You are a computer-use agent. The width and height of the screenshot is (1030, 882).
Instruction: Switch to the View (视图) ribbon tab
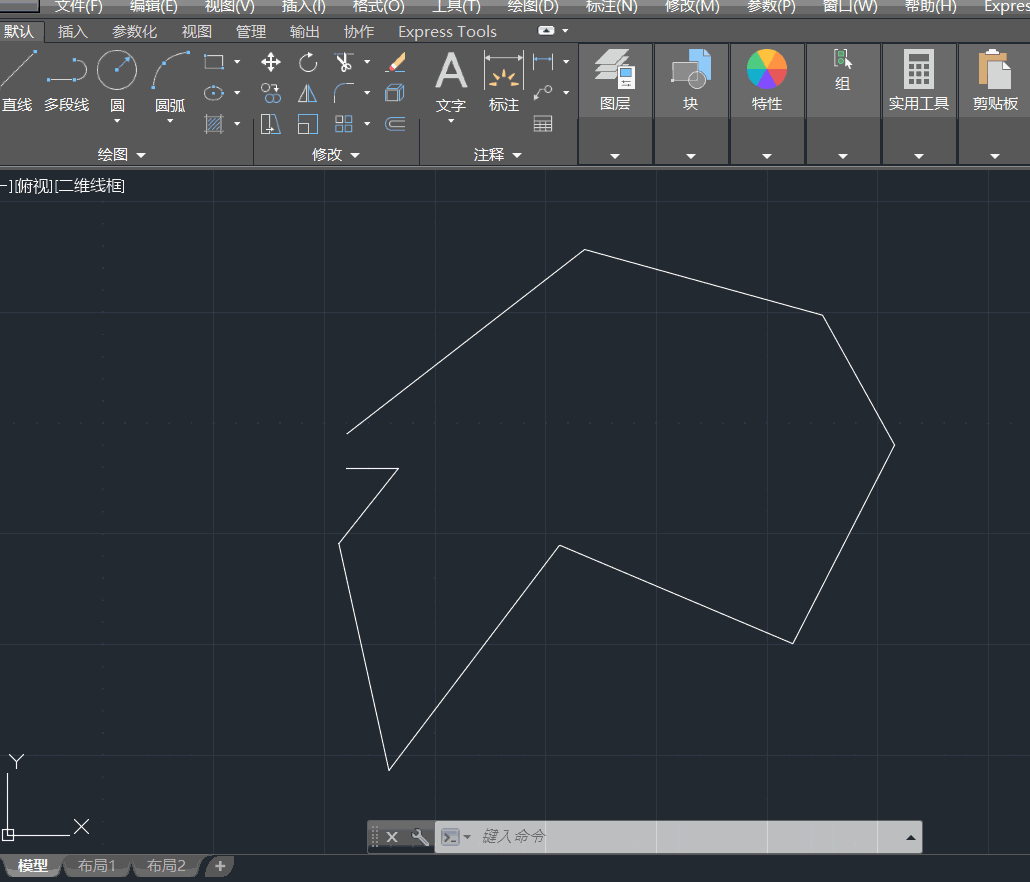tap(196, 32)
